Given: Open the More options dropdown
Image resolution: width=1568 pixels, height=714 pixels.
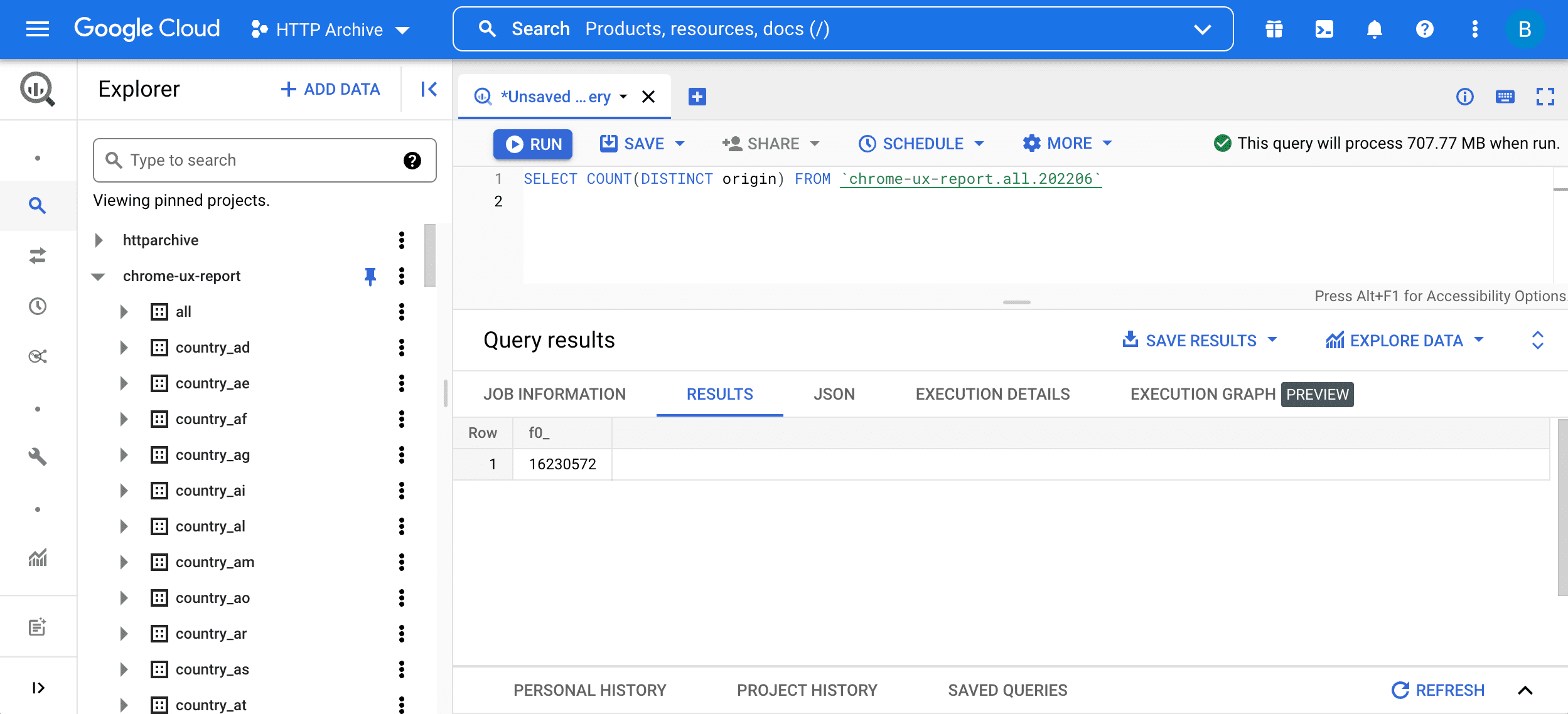Looking at the screenshot, I should [1066, 143].
